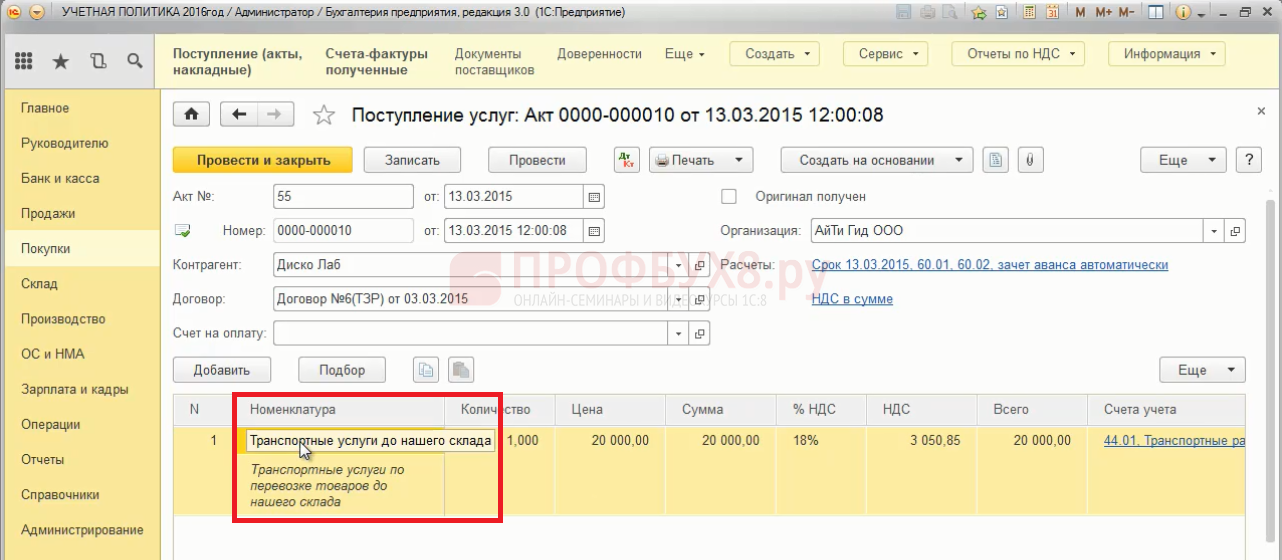Click the copy rows icon
This screenshot has width=1282, height=560.
point(426,370)
